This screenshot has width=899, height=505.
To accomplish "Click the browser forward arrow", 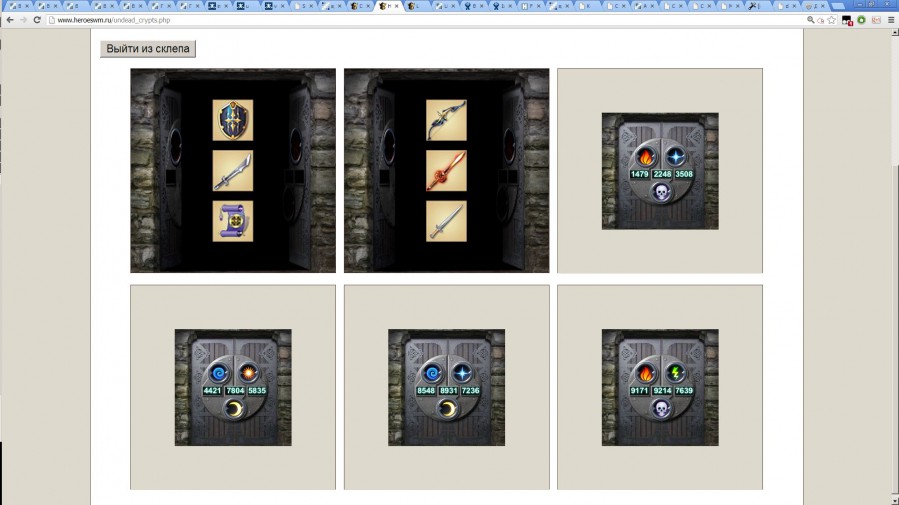I will [23, 20].
